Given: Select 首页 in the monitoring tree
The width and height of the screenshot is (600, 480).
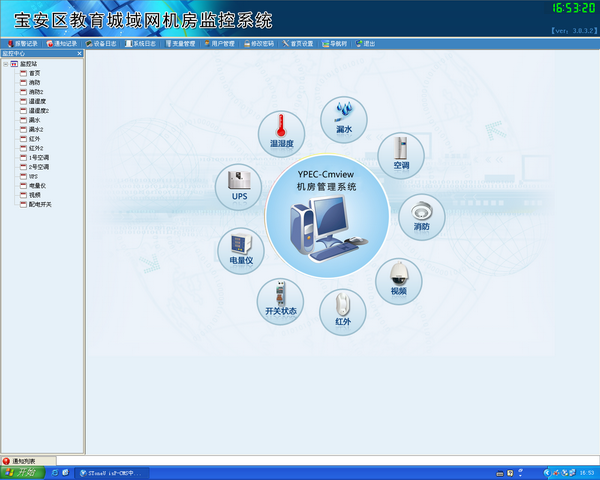Looking at the screenshot, I should coord(34,73).
